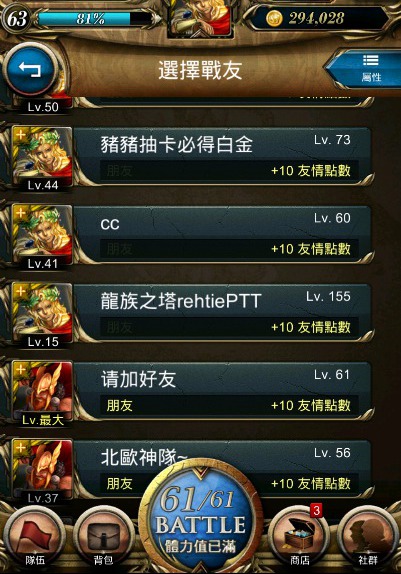
Task: Open the 社群 community icon
Action: click(x=368, y=538)
